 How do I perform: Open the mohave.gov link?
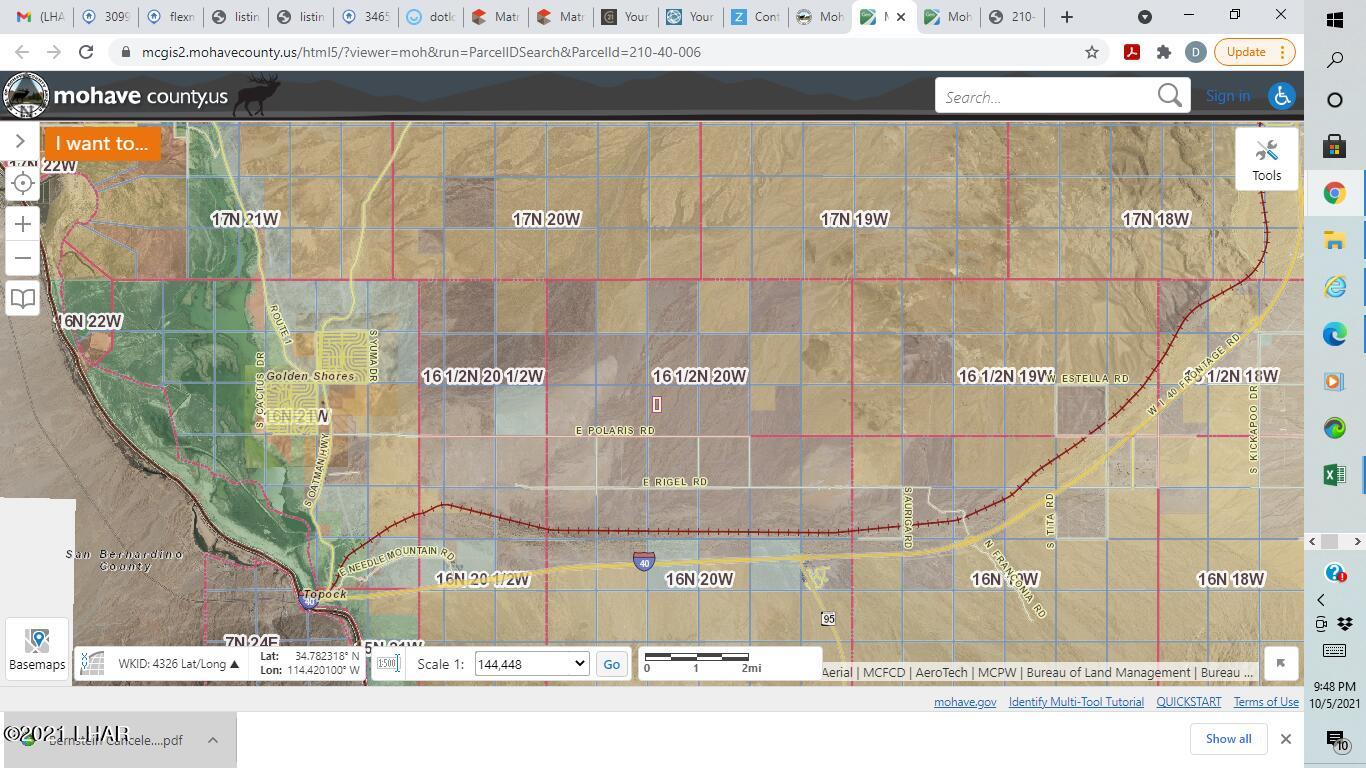pyautogui.click(x=964, y=702)
